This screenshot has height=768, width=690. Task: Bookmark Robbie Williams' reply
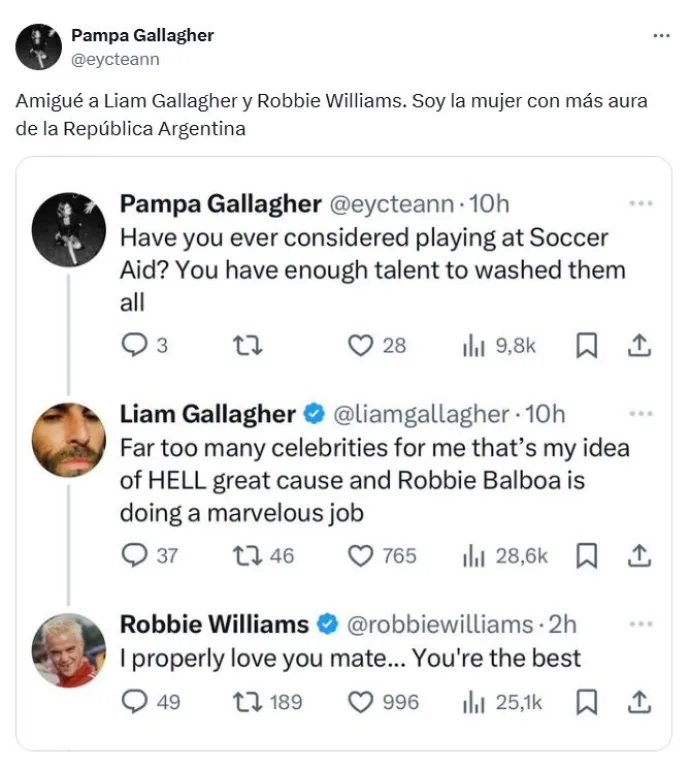[588, 702]
